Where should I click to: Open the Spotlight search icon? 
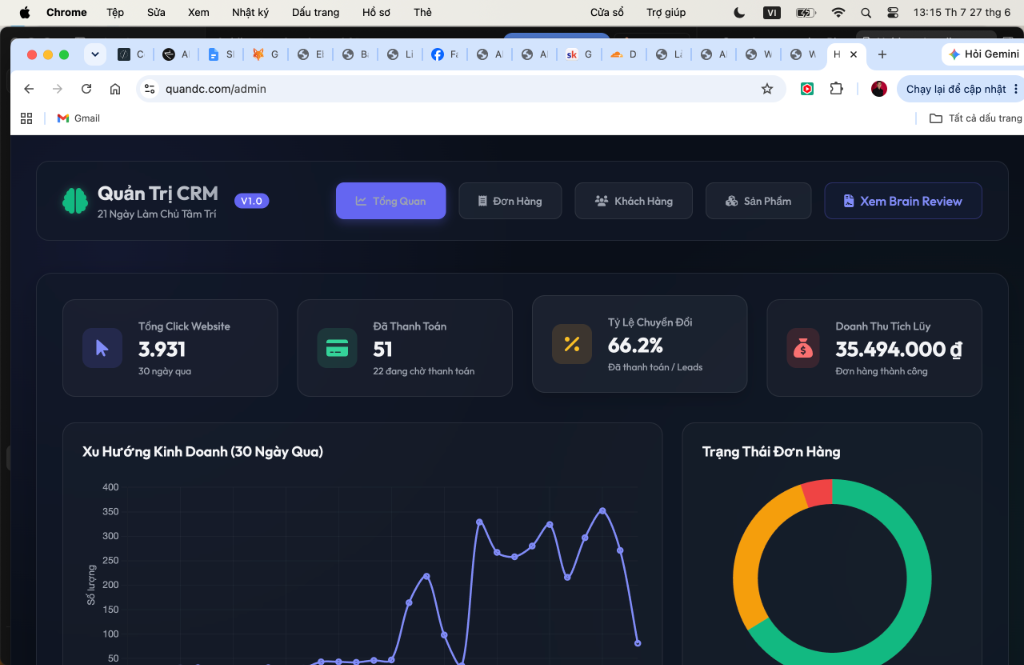click(x=866, y=12)
